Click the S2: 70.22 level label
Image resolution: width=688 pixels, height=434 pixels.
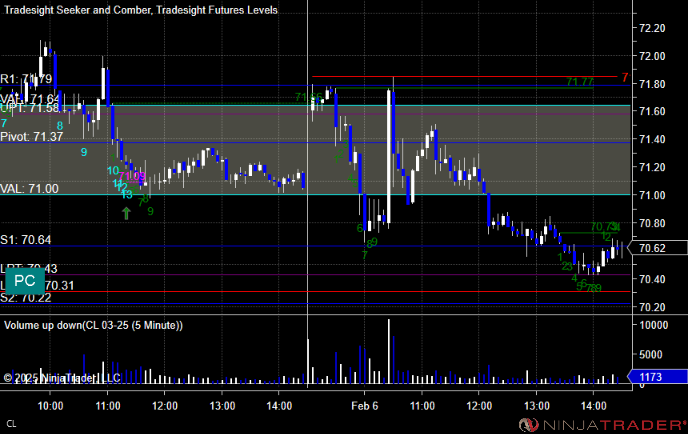coord(25,298)
